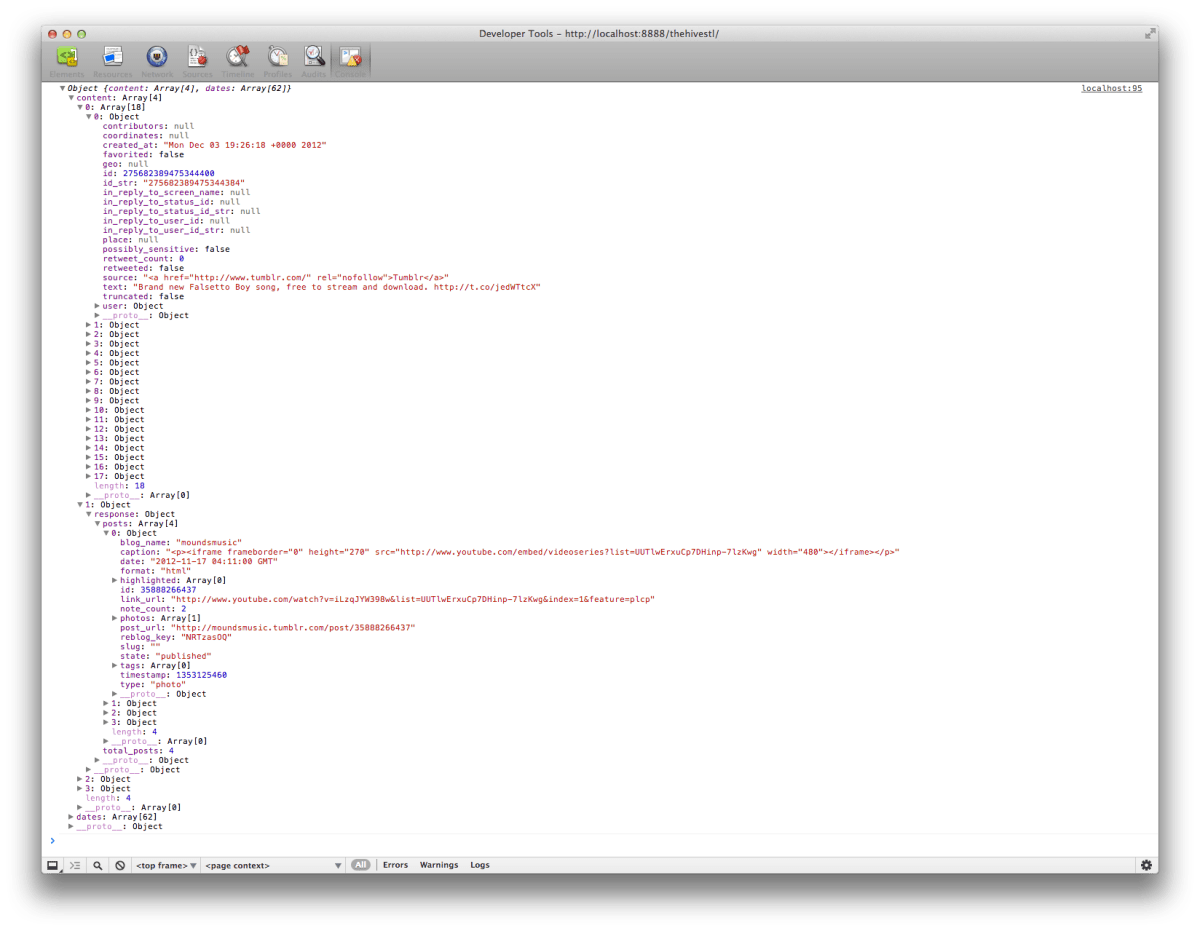Screen dimensions: 1200x931
Task: Click the possibly_sensitive: false line
Action: point(166,249)
